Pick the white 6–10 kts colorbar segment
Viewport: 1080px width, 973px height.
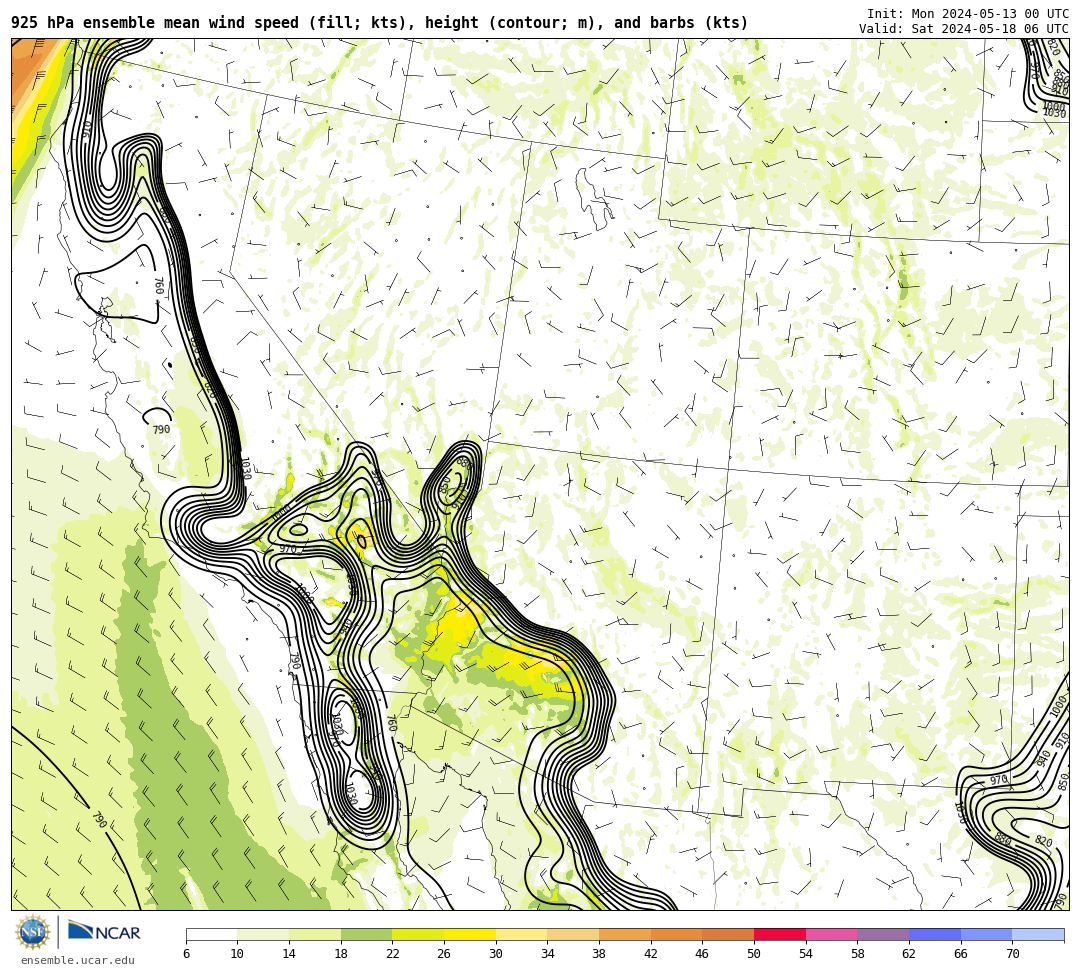tap(211, 934)
